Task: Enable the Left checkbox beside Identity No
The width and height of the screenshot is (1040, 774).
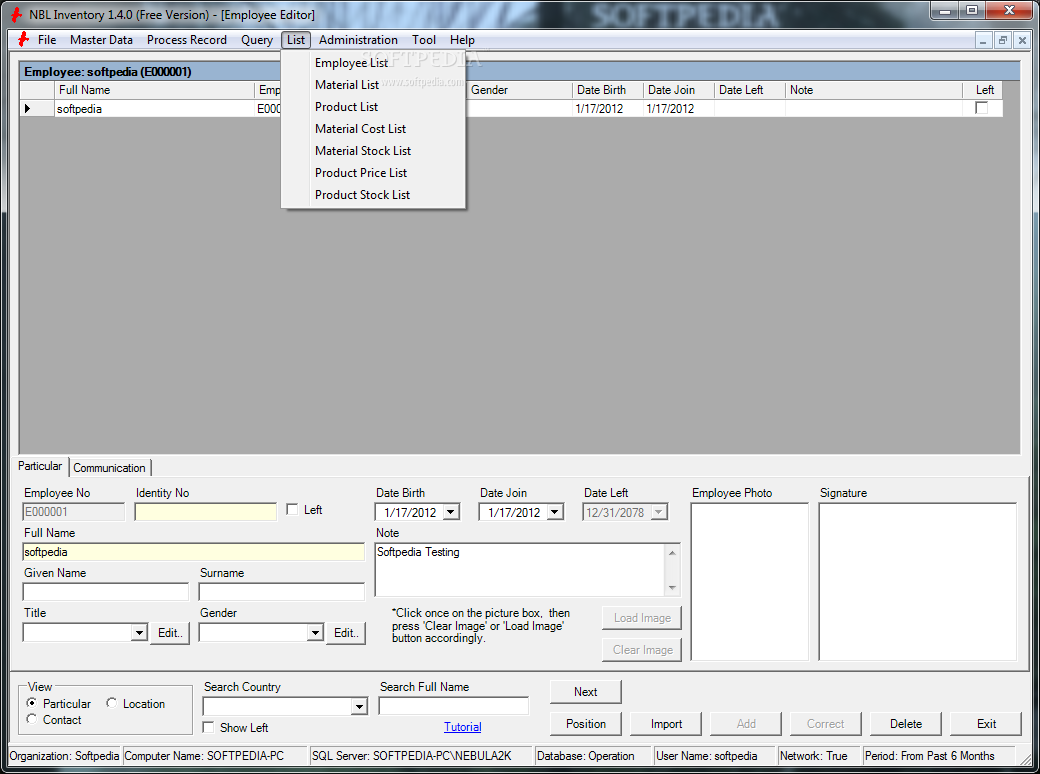Action: click(292, 509)
